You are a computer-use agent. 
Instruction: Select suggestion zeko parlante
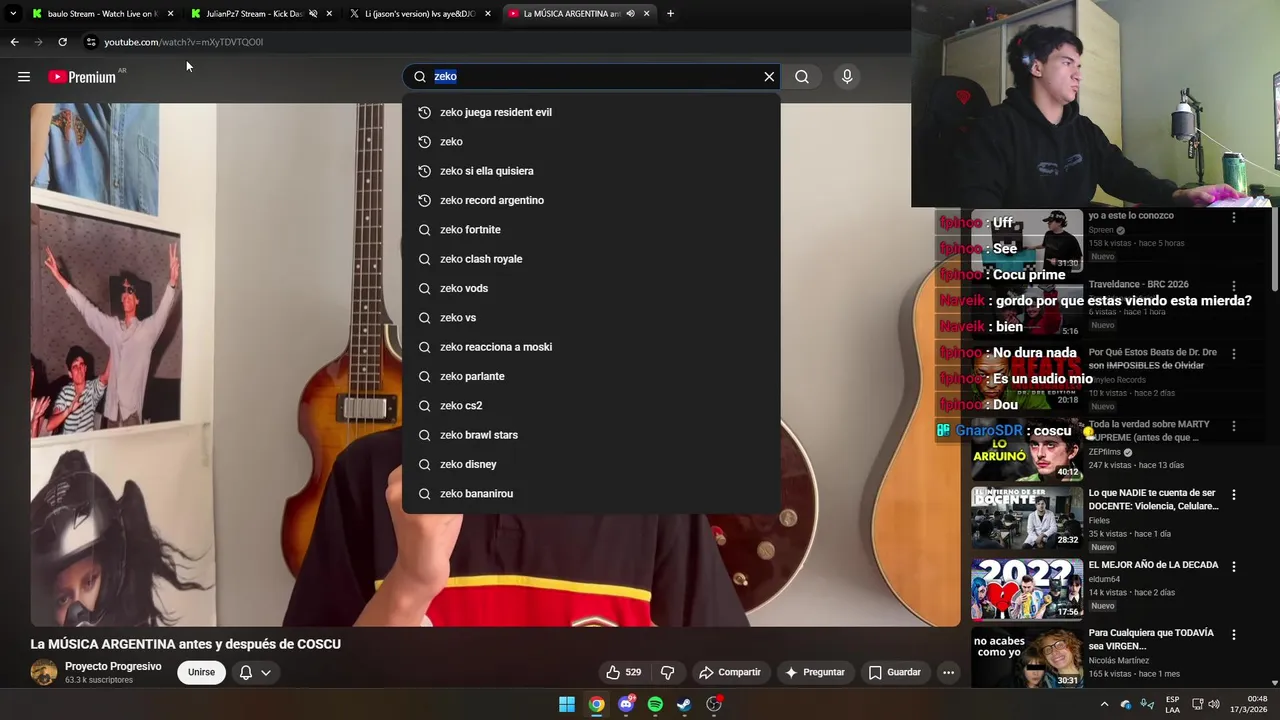point(591,376)
